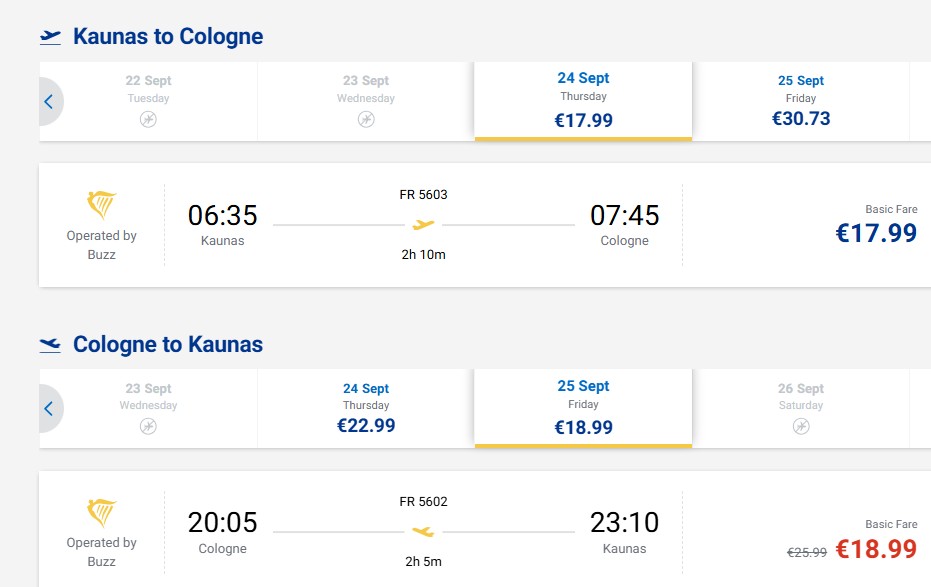Click the departing plane icon beside Kaunas to Cologne
The width and height of the screenshot is (931, 587).
pos(50,37)
